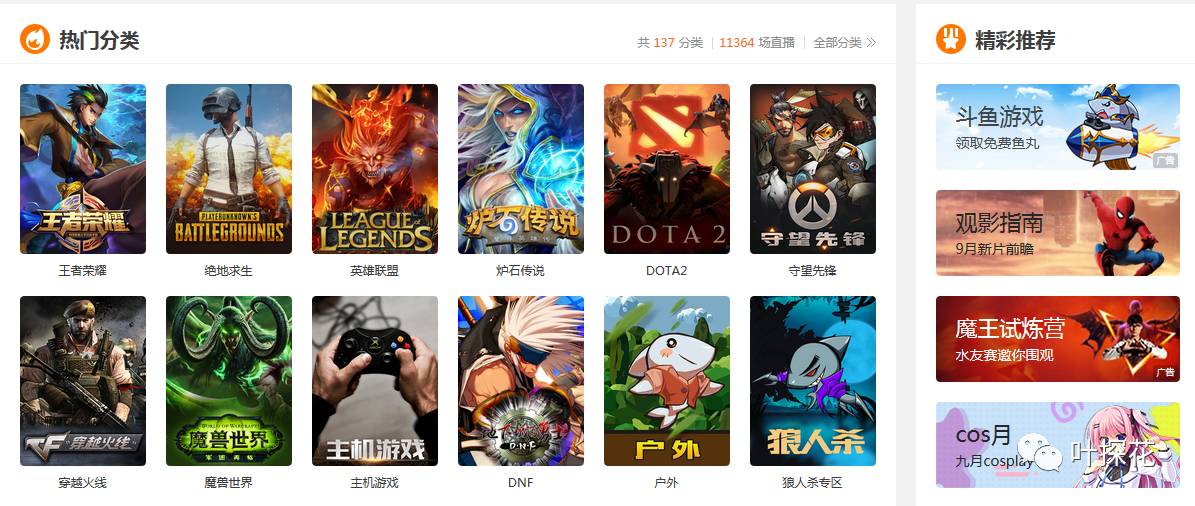Open the 户外 shark cover image

tap(667, 381)
